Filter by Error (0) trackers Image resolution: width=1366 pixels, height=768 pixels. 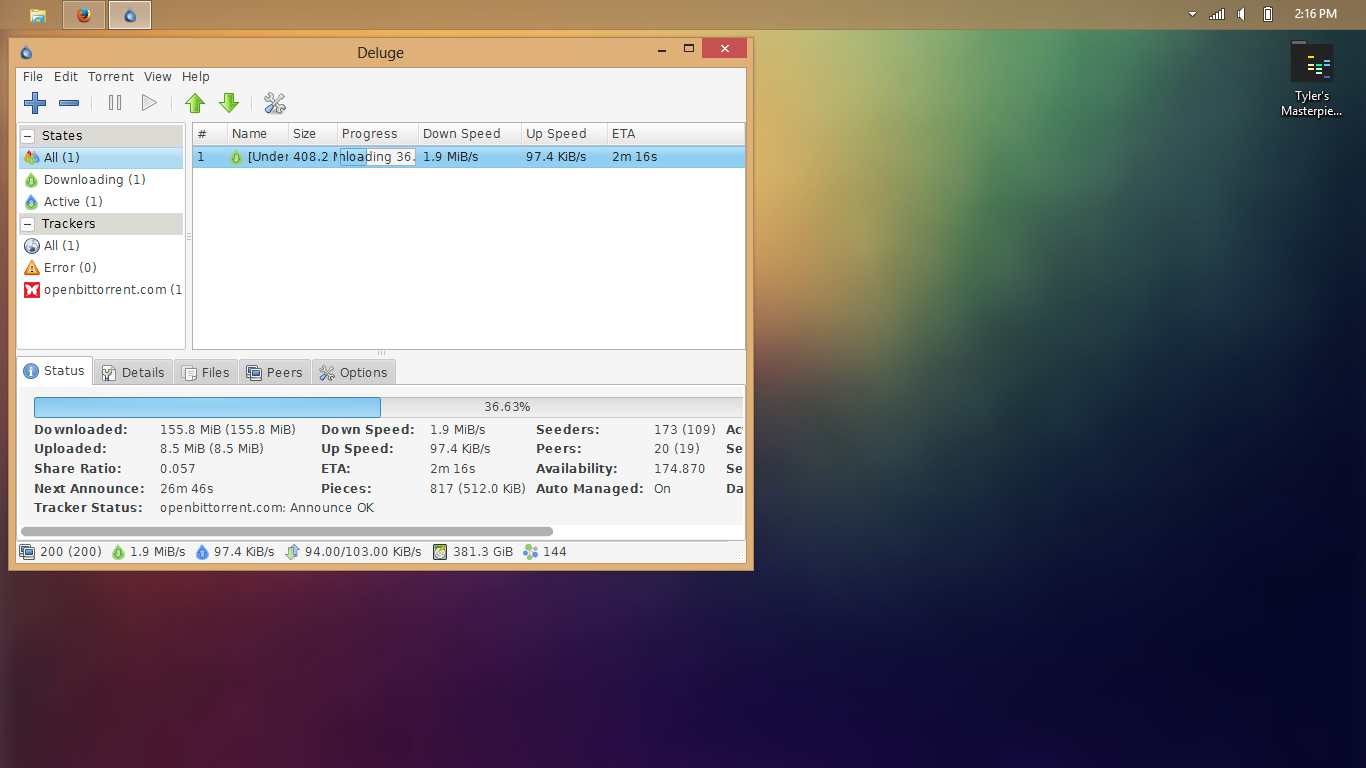click(x=101, y=268)
